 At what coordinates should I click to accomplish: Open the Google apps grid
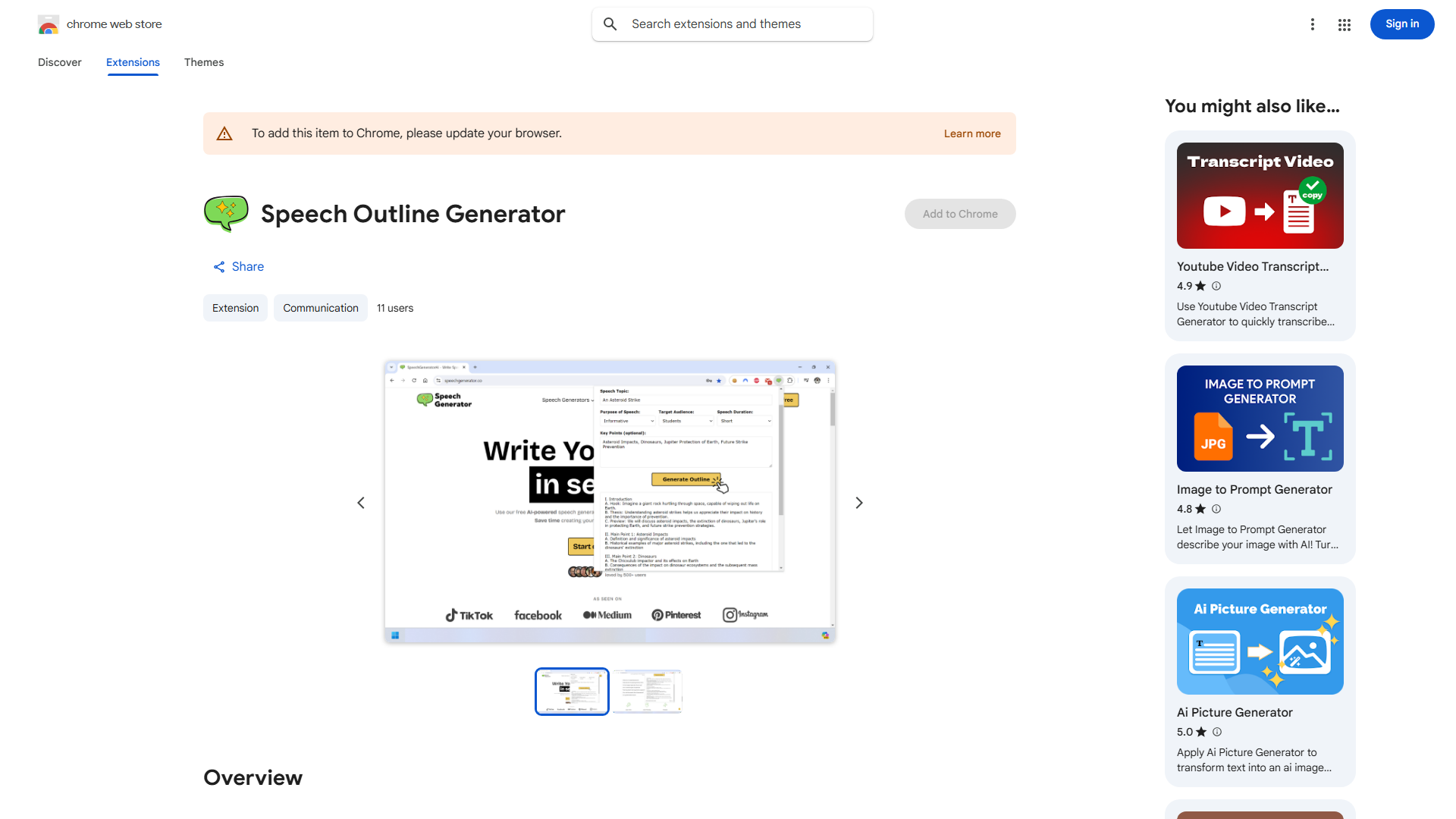[1345, 24]
